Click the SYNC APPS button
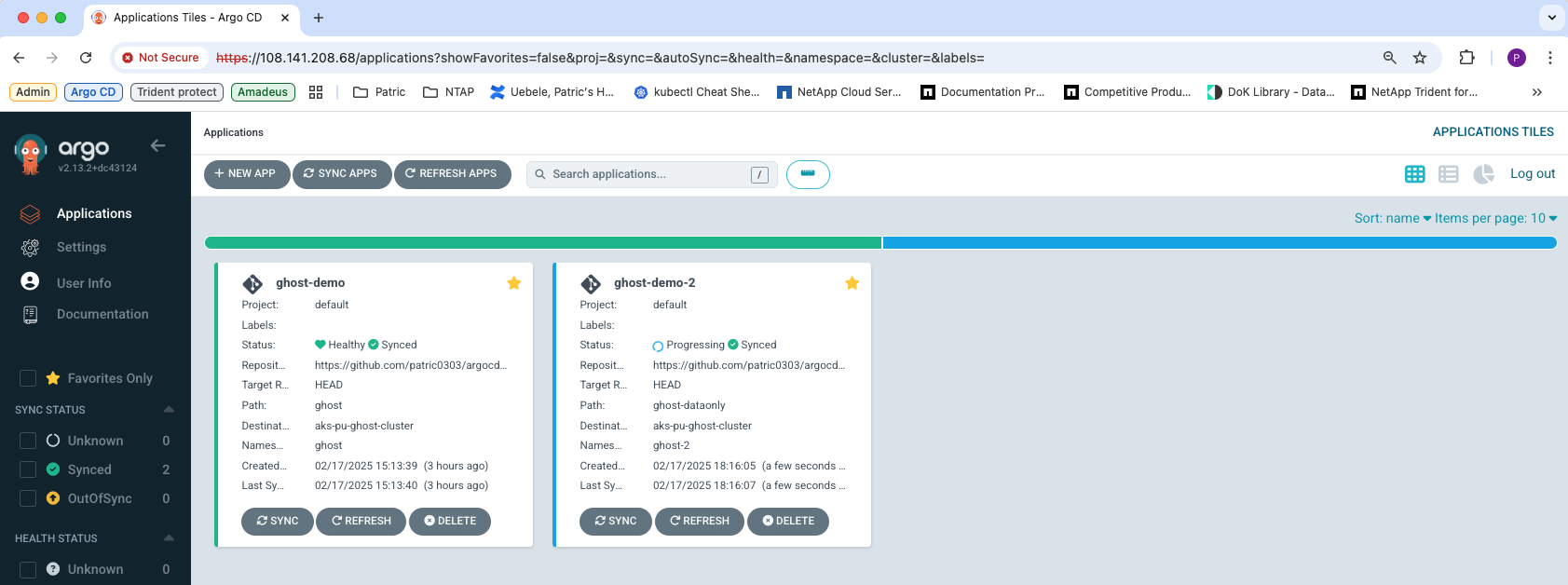Viewport: 1568px width, 585px height. (341, 174)
